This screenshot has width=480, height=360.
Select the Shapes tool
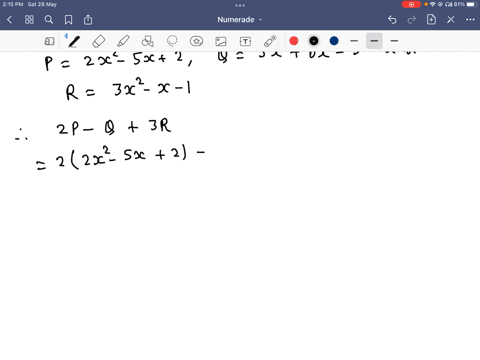click(148, 41)
